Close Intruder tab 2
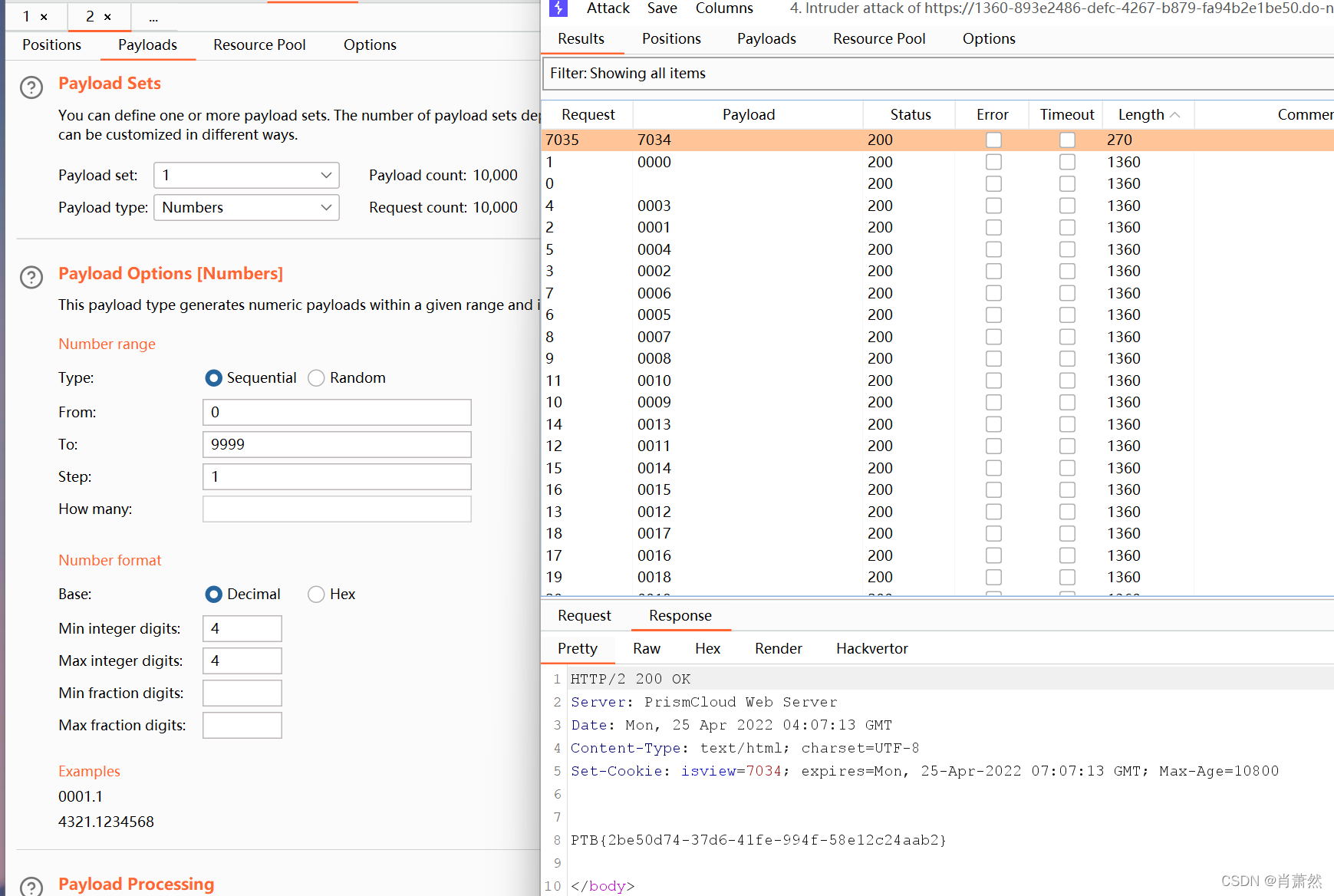 [107, 17]
